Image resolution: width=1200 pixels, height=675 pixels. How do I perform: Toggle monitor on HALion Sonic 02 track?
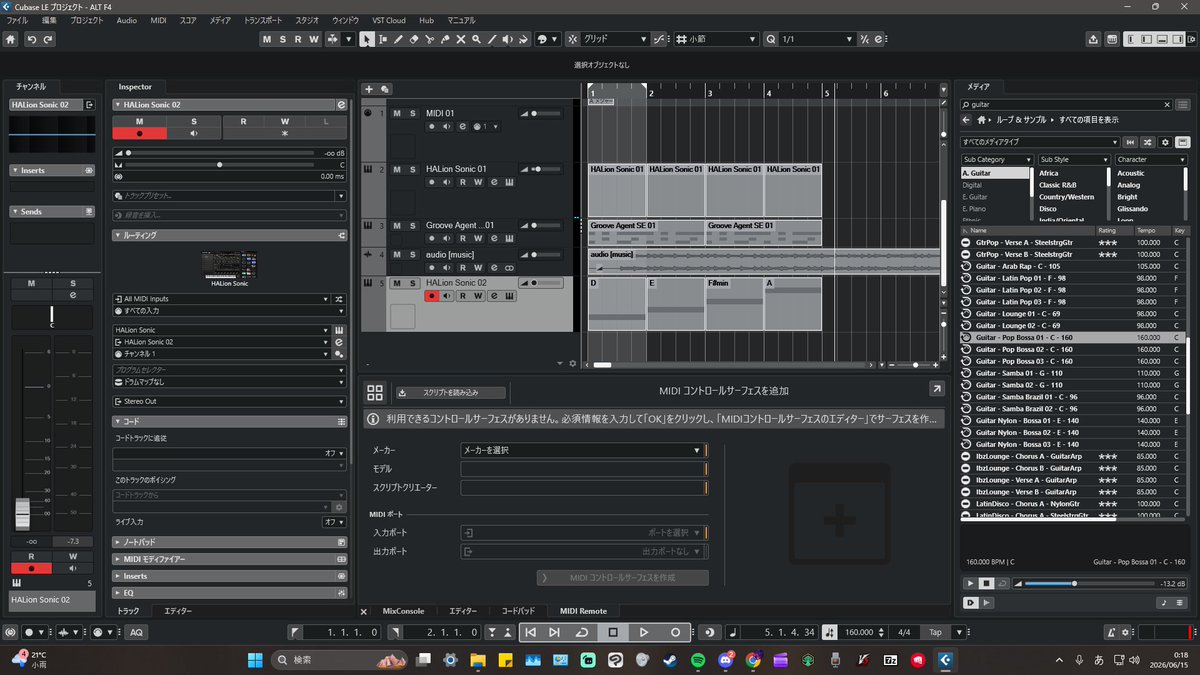pos(447,296)
